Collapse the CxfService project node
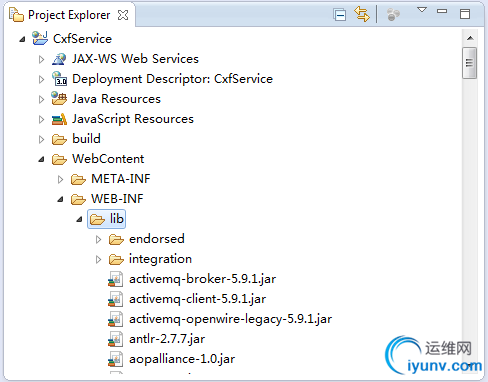Screen dimensions: 488x382 click(22, 39)
